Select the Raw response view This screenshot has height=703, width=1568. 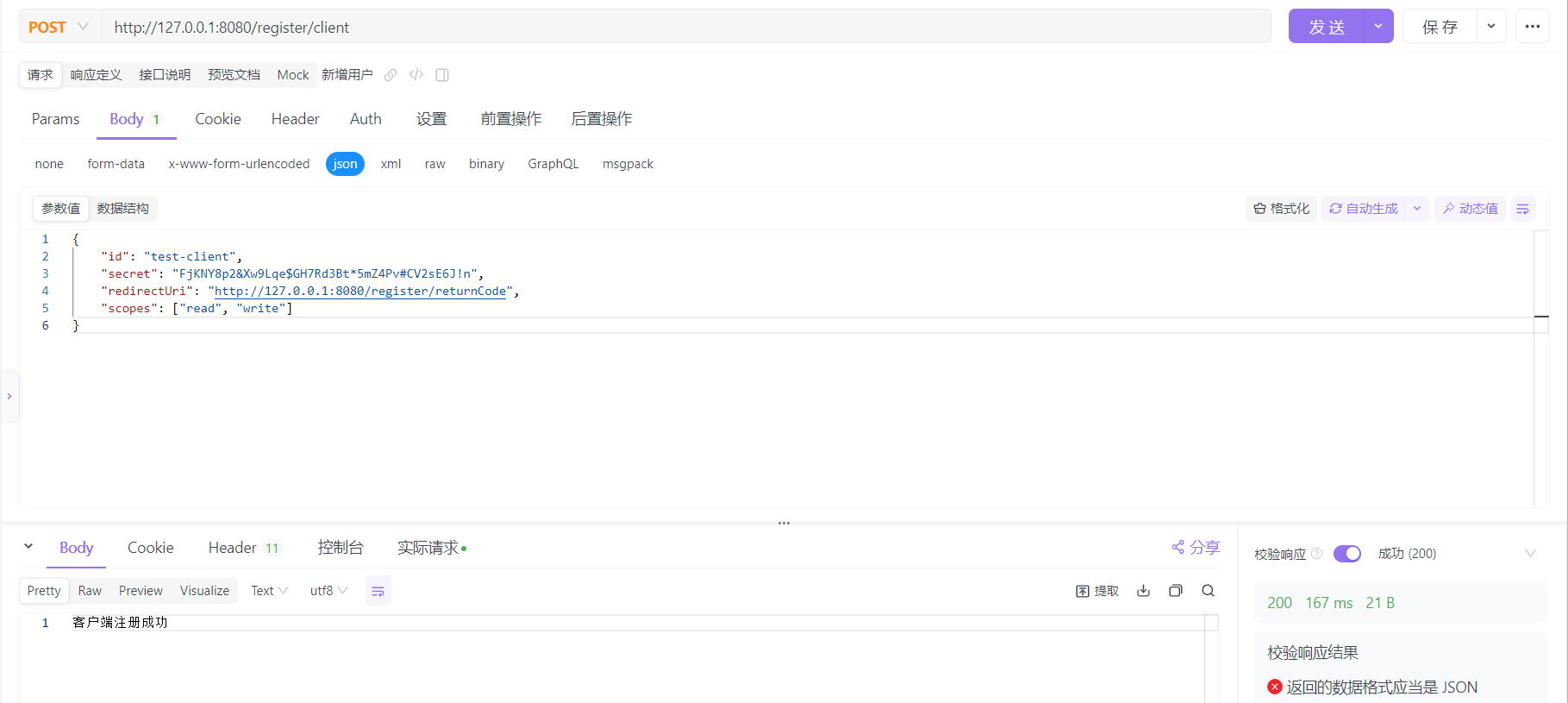tap(90, 591)
